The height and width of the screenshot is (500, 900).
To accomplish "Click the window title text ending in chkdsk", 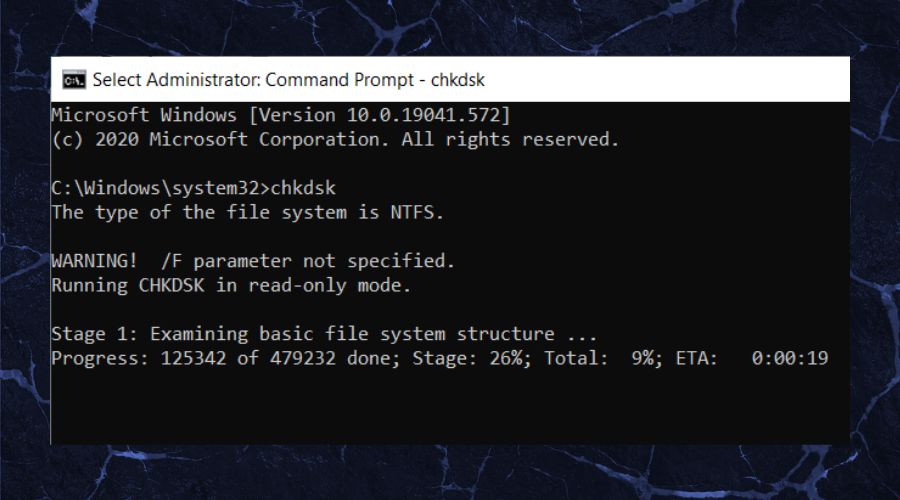I will click(x=288, y=80).
